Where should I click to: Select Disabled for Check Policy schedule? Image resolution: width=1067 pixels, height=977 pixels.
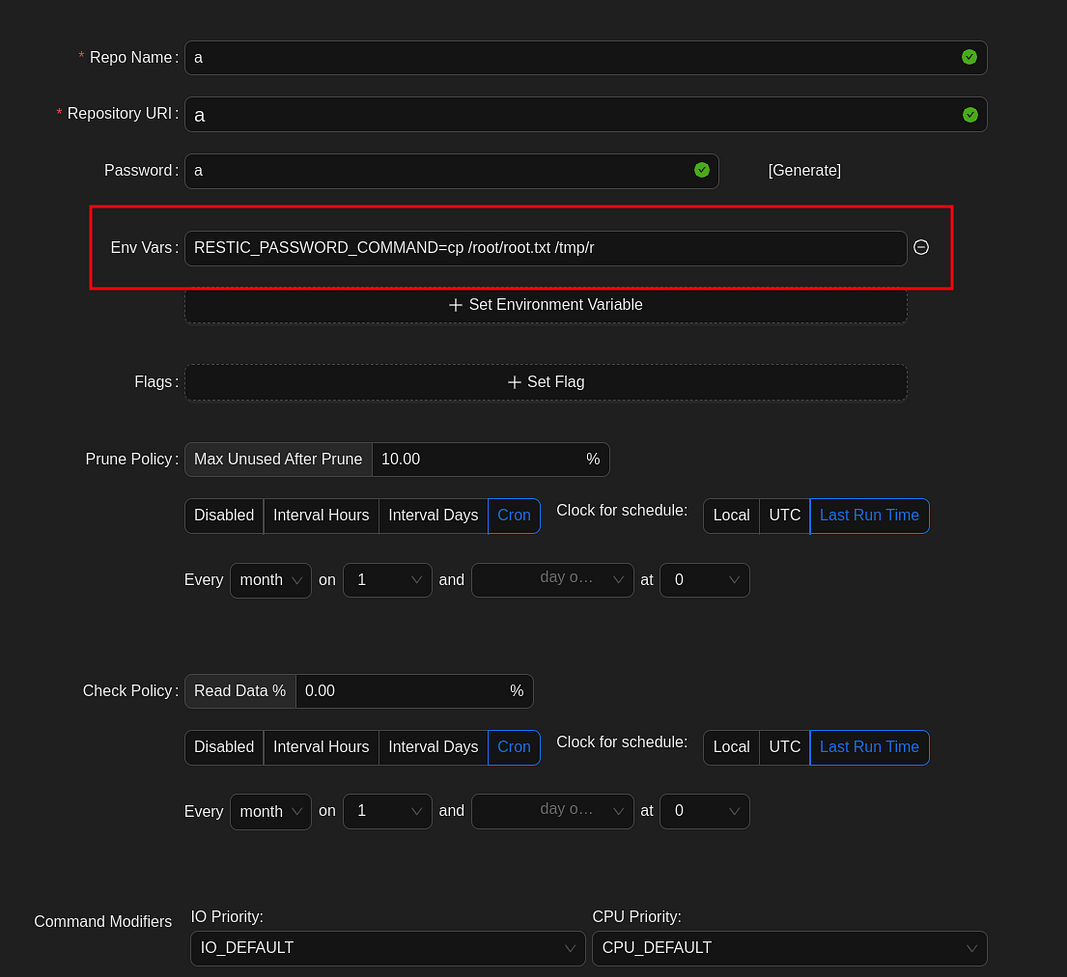(x=224, y=747)
